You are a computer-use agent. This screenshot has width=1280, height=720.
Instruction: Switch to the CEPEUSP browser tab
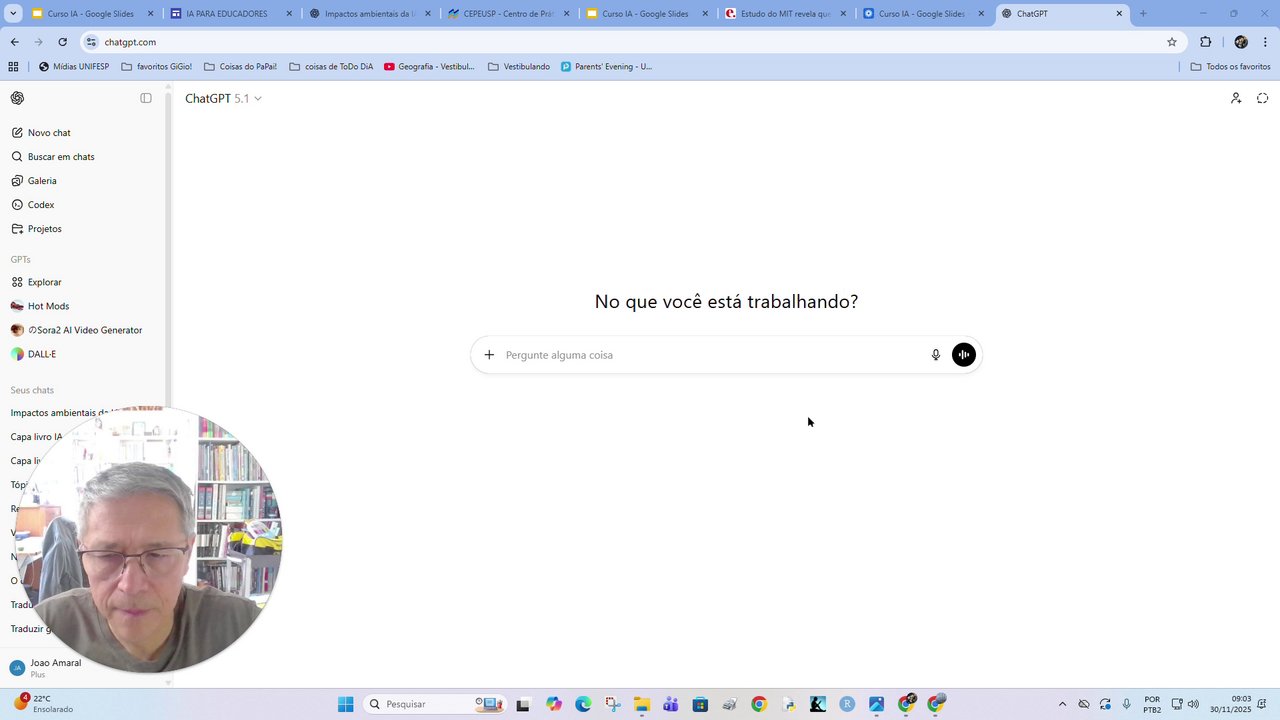click(508, 14)
